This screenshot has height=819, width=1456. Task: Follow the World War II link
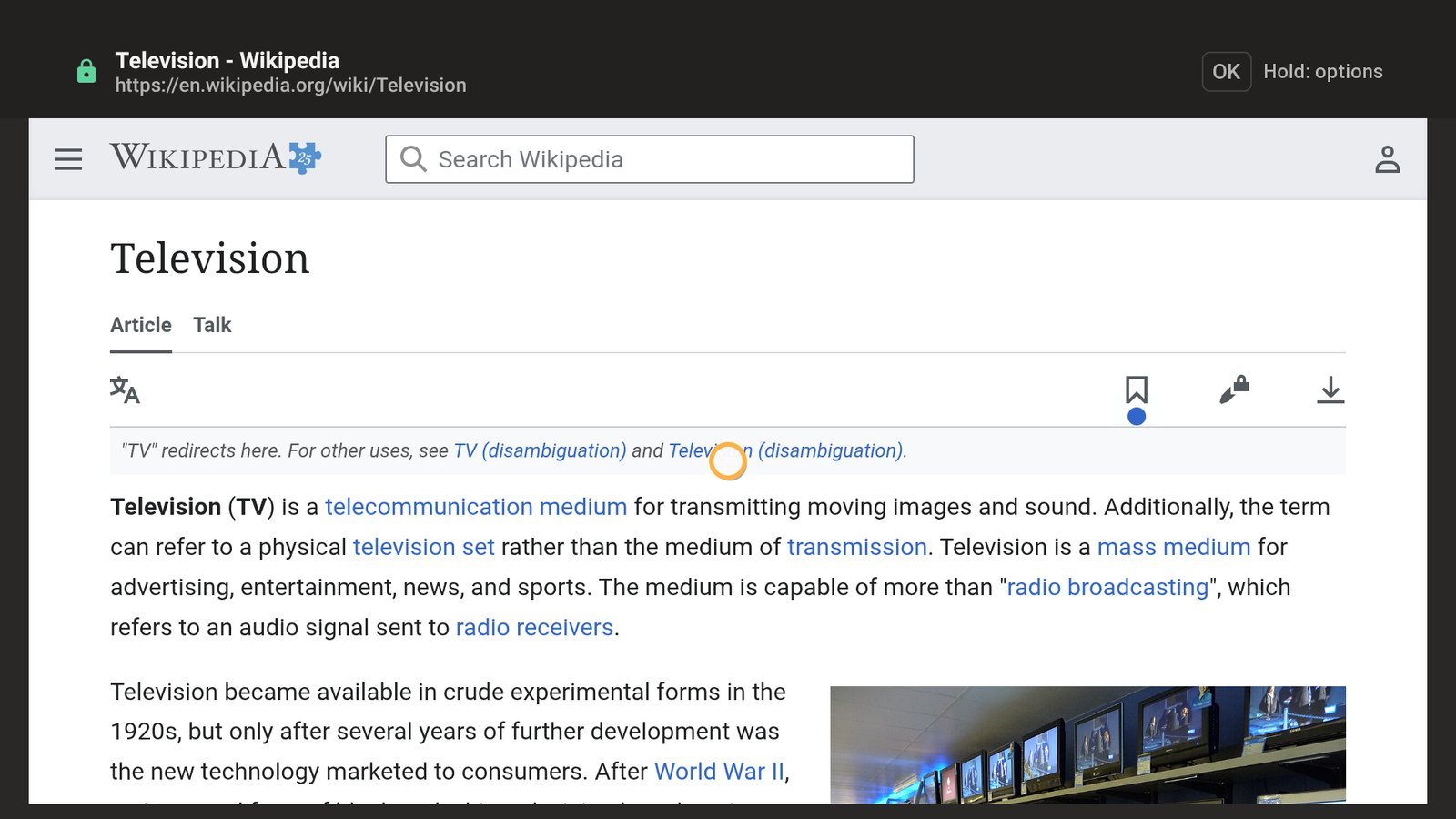pyautogui.click(x=719, y=771)
